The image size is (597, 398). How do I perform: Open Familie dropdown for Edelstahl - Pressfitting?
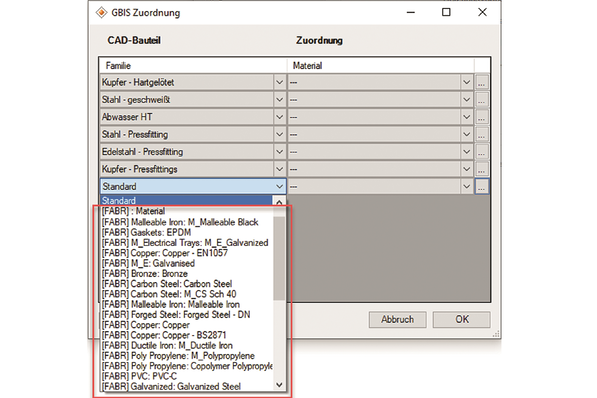pyautogui.click(x=279, y=152)
